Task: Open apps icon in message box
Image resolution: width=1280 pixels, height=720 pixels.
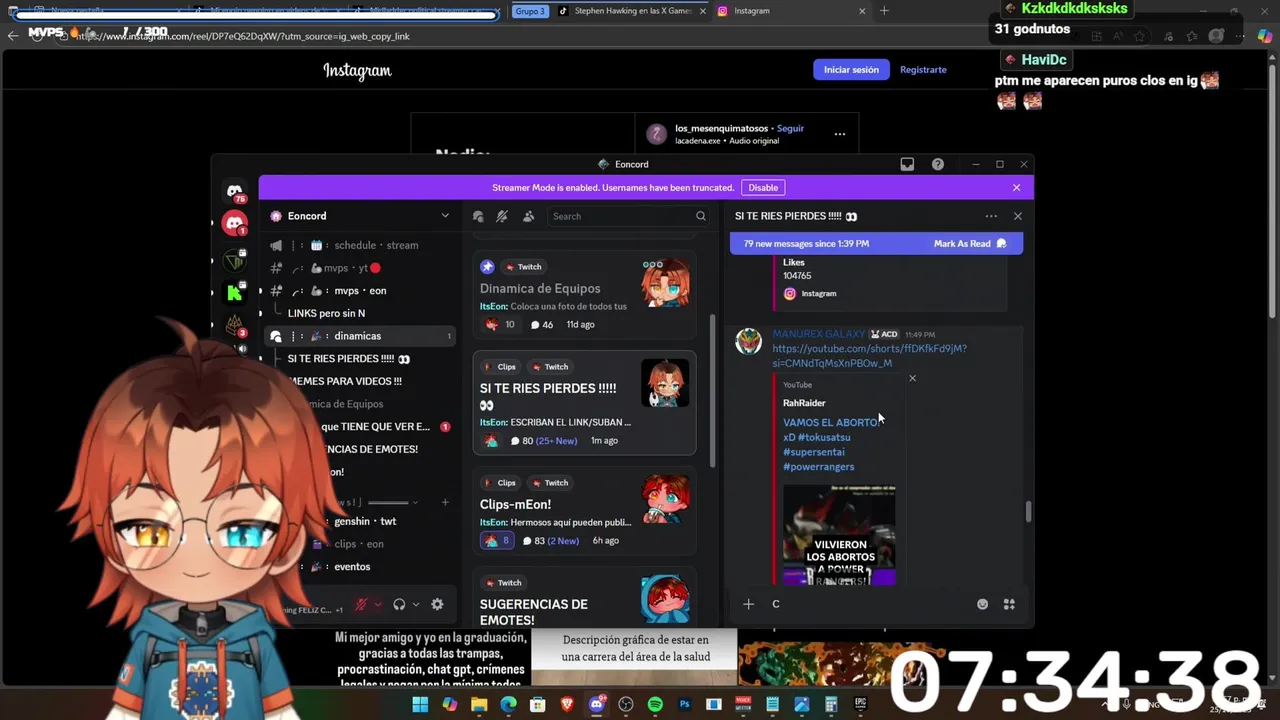Action: tap(1009, 604)
